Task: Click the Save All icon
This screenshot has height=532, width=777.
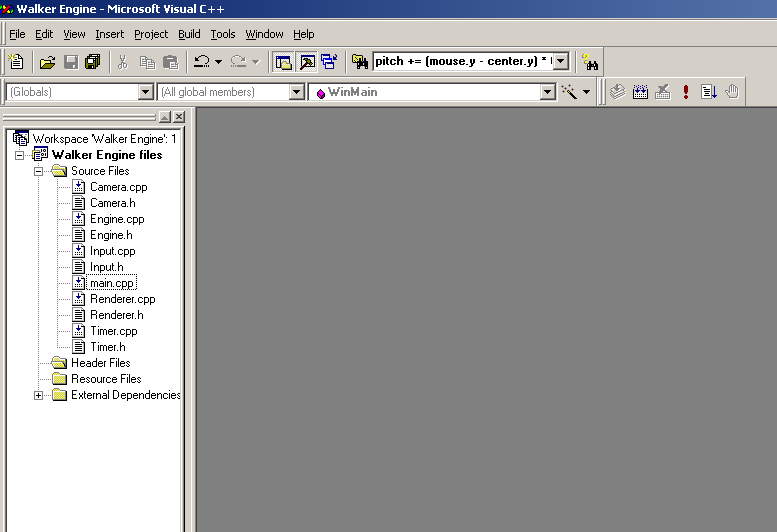Action: pyautogui.click(x=93, y=62)
